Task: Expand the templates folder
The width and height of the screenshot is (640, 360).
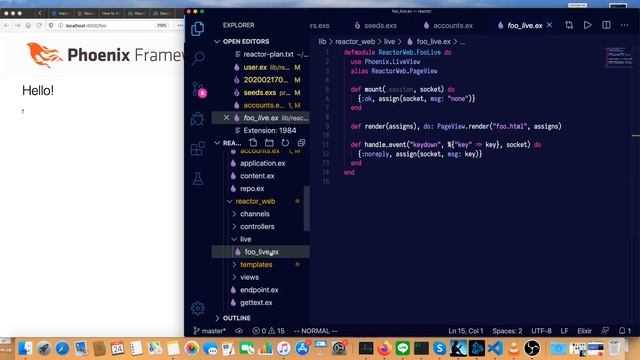Action: [256, 264]
